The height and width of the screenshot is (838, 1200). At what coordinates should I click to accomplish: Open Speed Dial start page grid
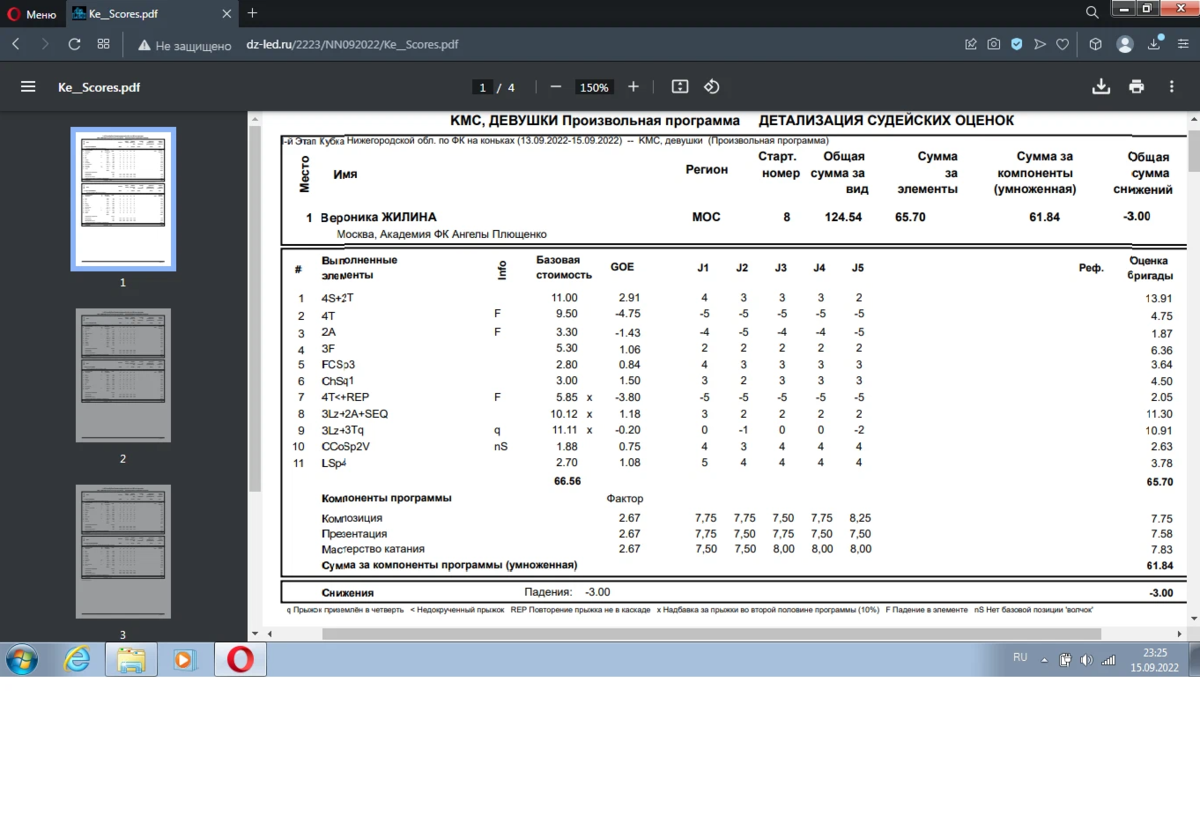click(103, 44)
